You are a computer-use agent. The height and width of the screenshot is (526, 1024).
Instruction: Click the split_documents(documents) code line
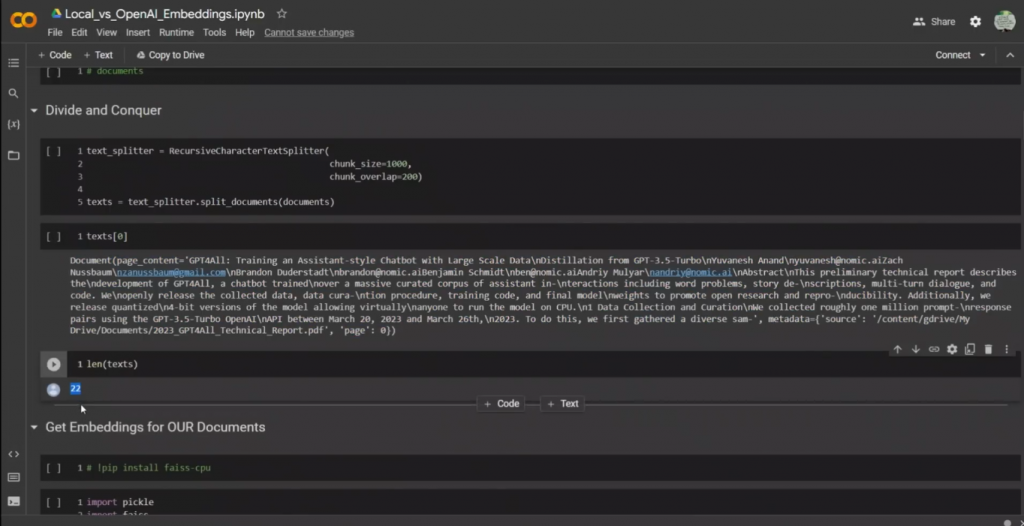coord(210,202)
